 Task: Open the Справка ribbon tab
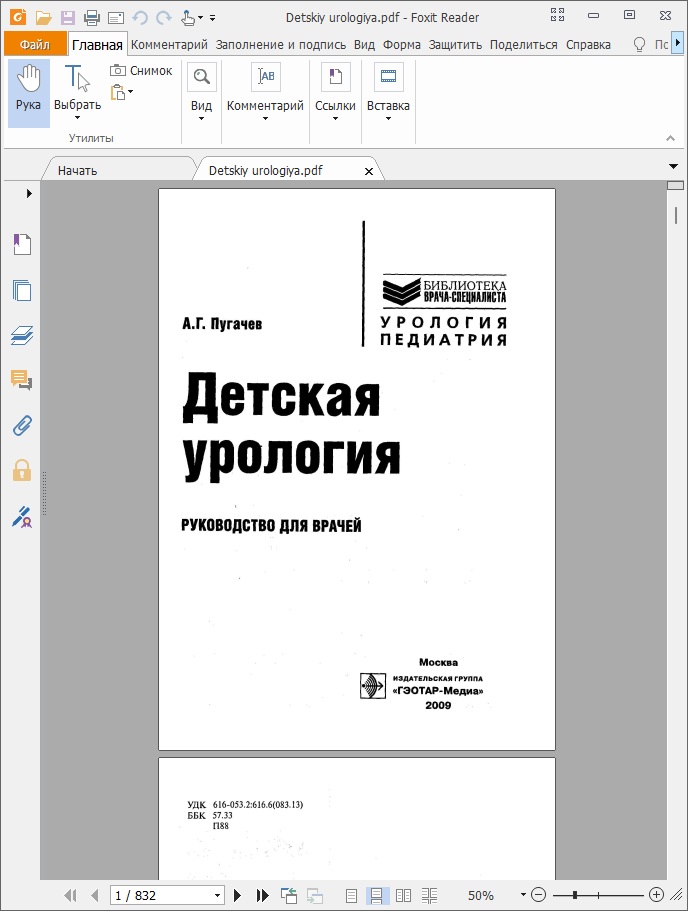point(588,45)
